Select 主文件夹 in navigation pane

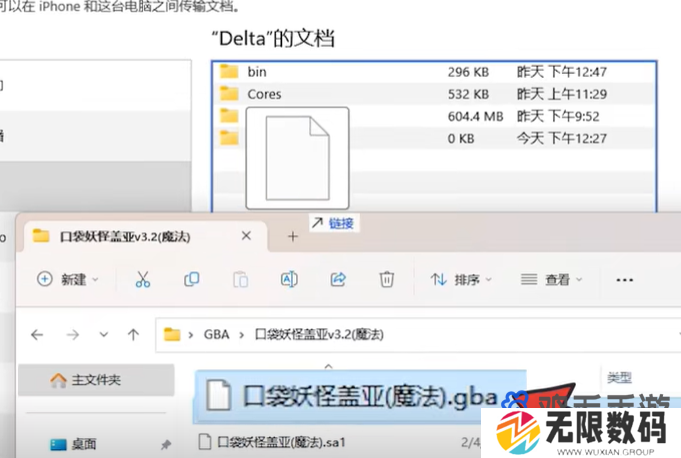click(x=96, y=380)
